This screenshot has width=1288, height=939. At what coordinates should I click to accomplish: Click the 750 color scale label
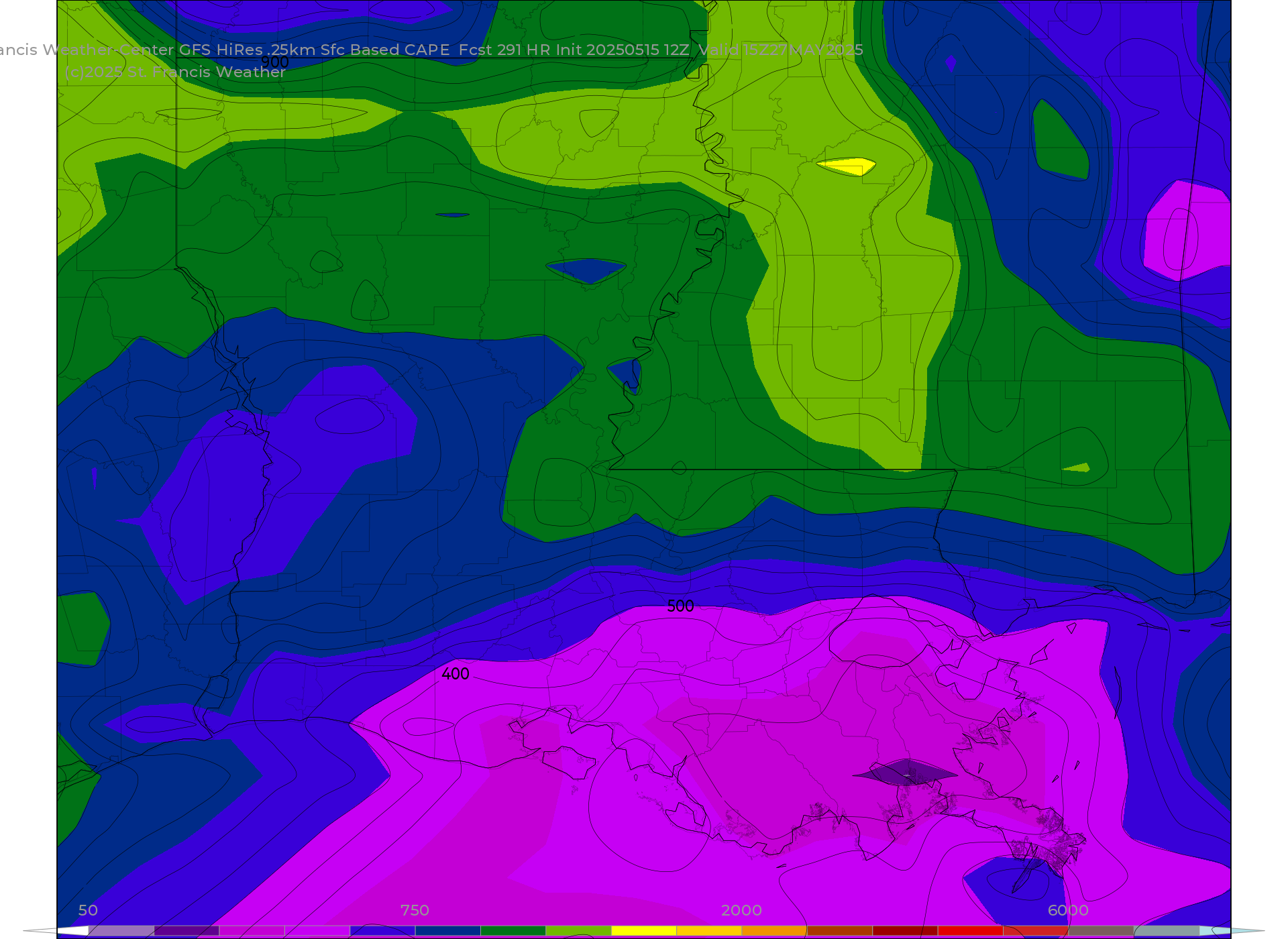tap(415, 910)
